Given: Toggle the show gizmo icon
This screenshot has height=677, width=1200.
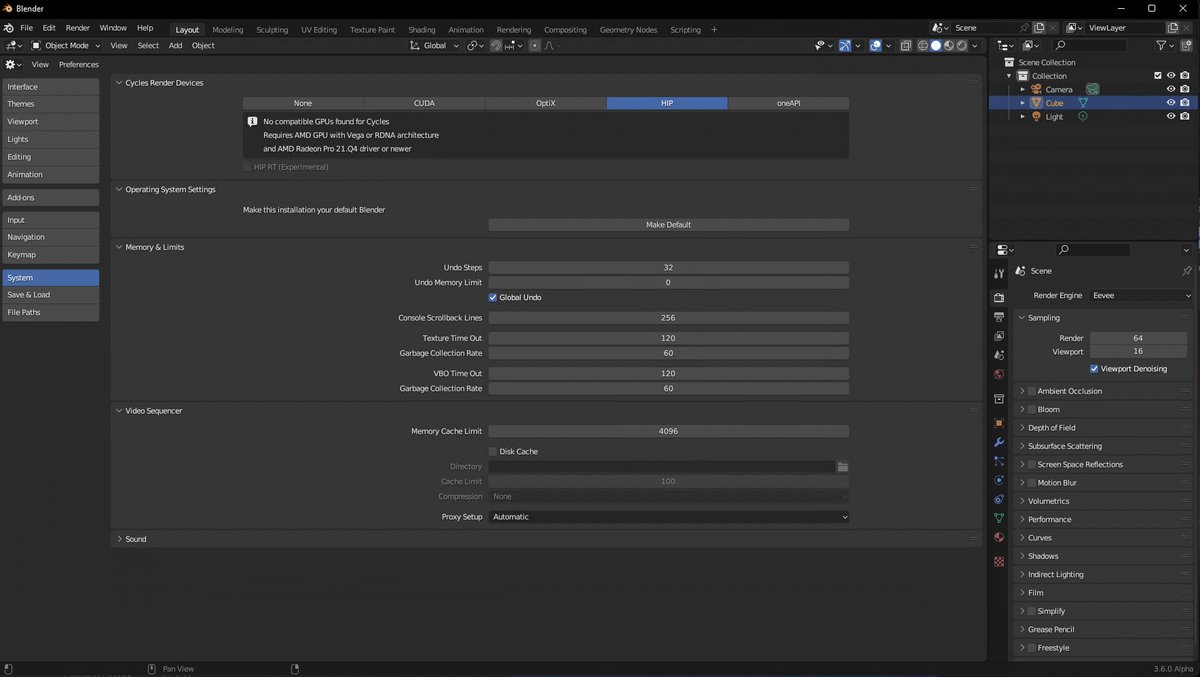Looking at the screenshot, I should click(845, 46).
